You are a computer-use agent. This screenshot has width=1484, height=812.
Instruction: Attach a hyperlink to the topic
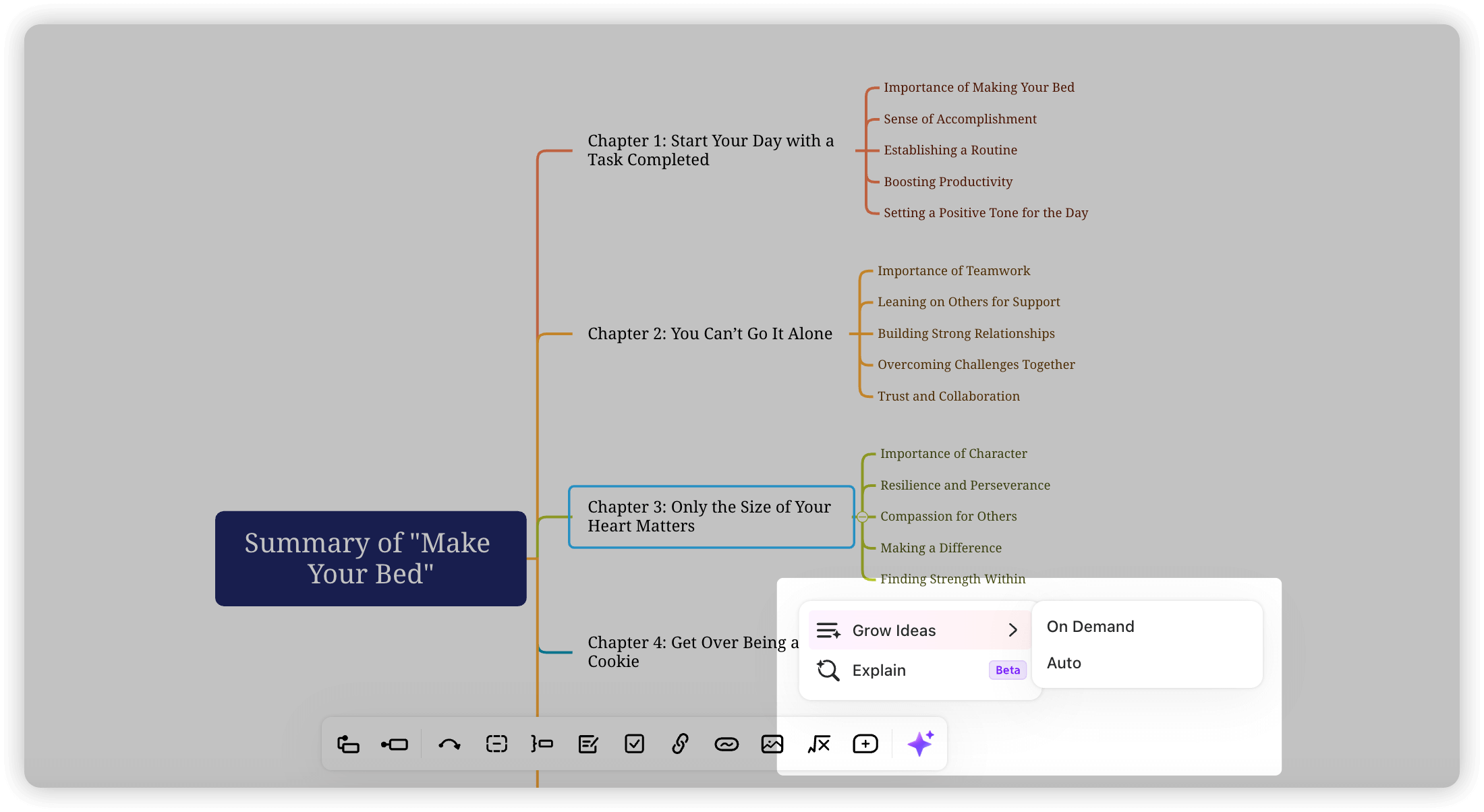pyautogui.click(x=680, y=744)
